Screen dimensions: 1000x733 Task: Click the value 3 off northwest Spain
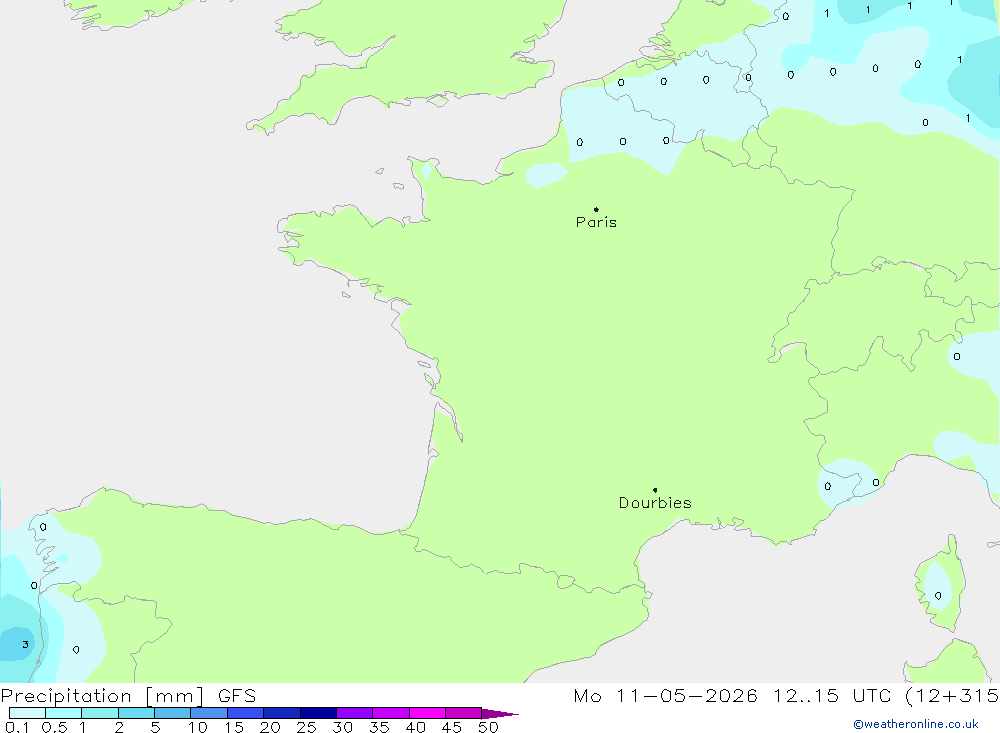point(26,644)
